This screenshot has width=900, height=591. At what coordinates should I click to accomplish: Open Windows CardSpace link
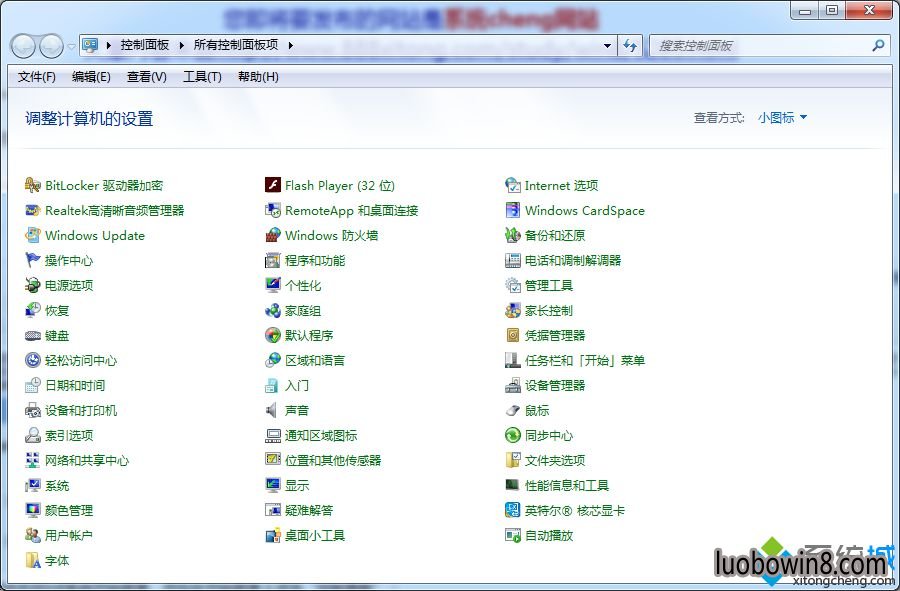click(x=584, y=211)
